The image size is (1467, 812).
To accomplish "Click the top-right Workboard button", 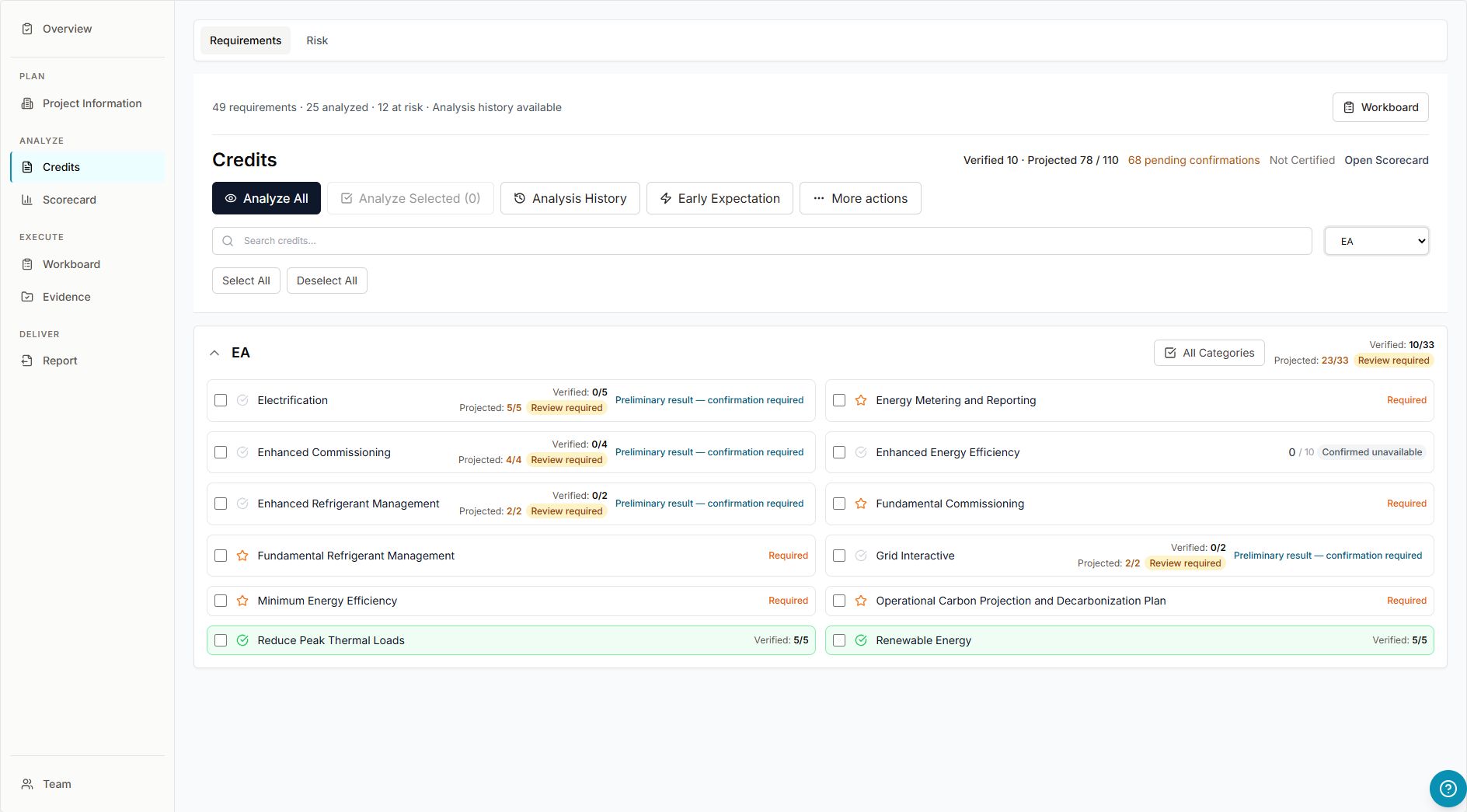I will tap(1381, 107).
